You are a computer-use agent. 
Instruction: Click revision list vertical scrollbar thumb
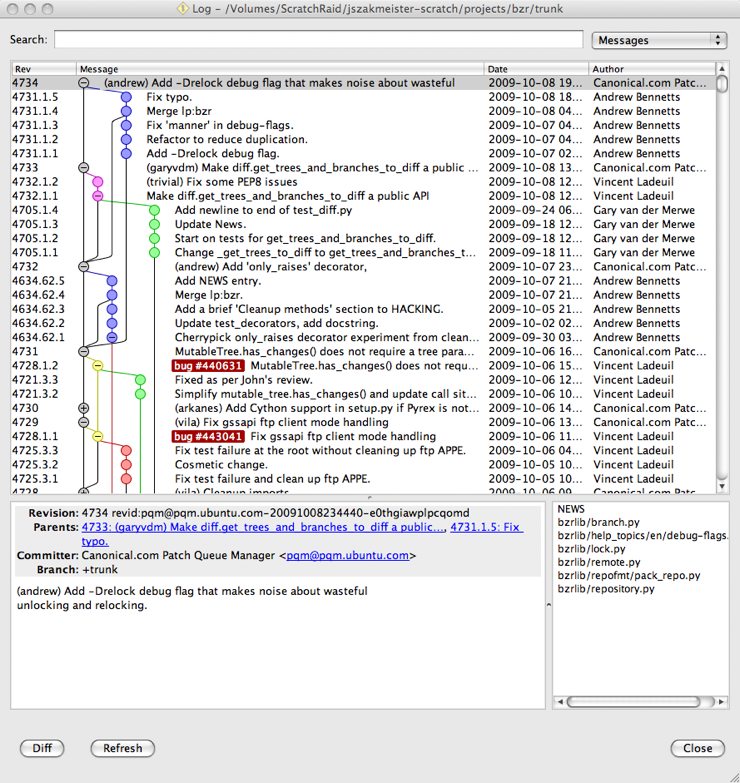(722, 84)
